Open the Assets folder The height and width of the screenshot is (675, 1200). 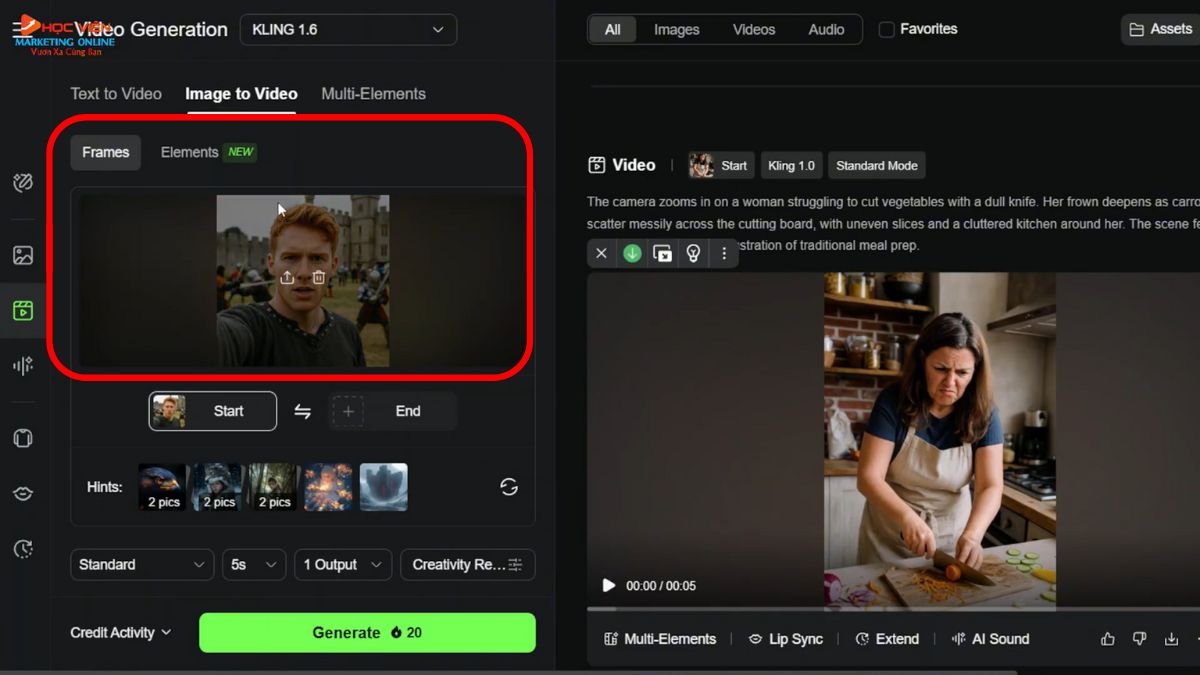pyautogui.click(x=1160, y=29)
